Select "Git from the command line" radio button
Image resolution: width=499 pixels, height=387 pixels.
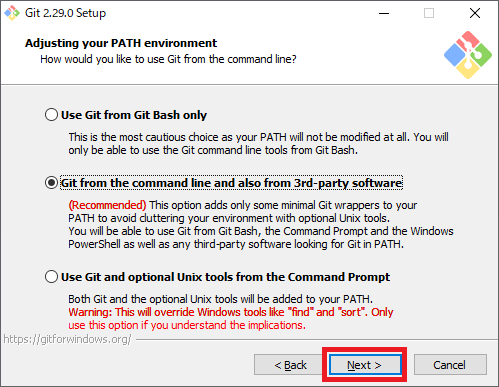(51, 183)
